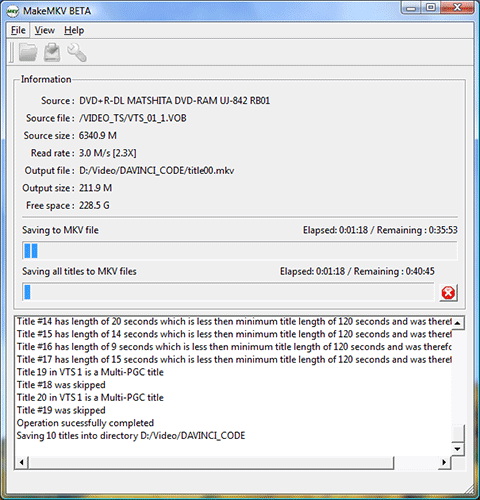Open the View menu

45,30
